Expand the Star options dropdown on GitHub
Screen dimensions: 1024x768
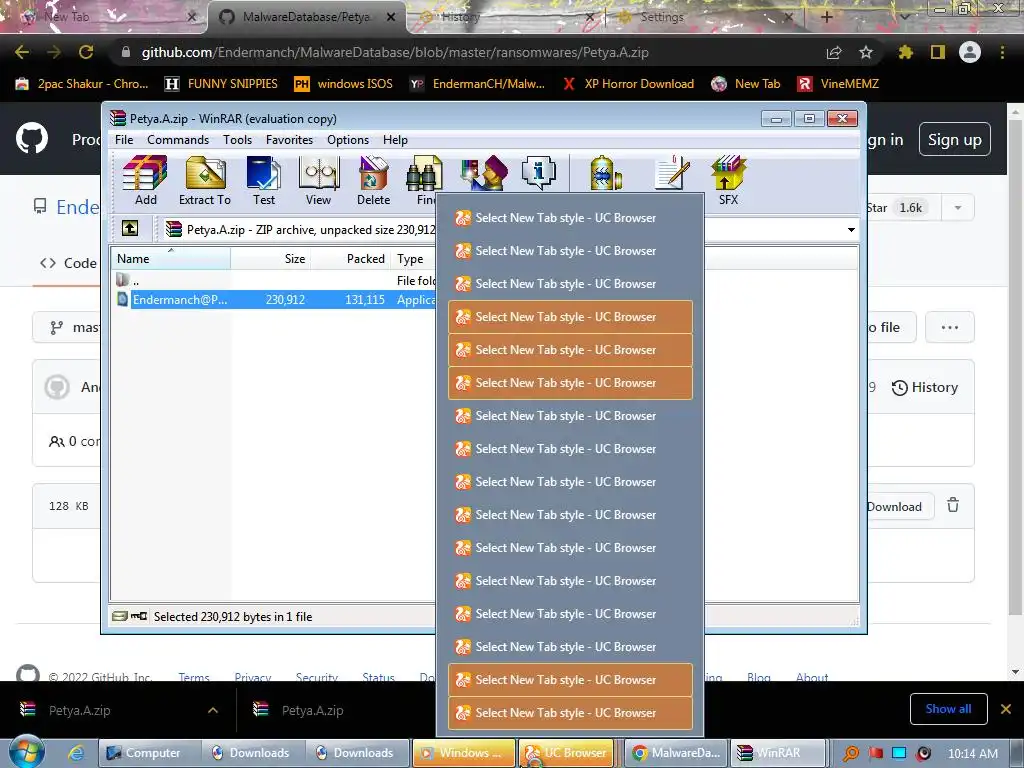[x=958, y=208]
